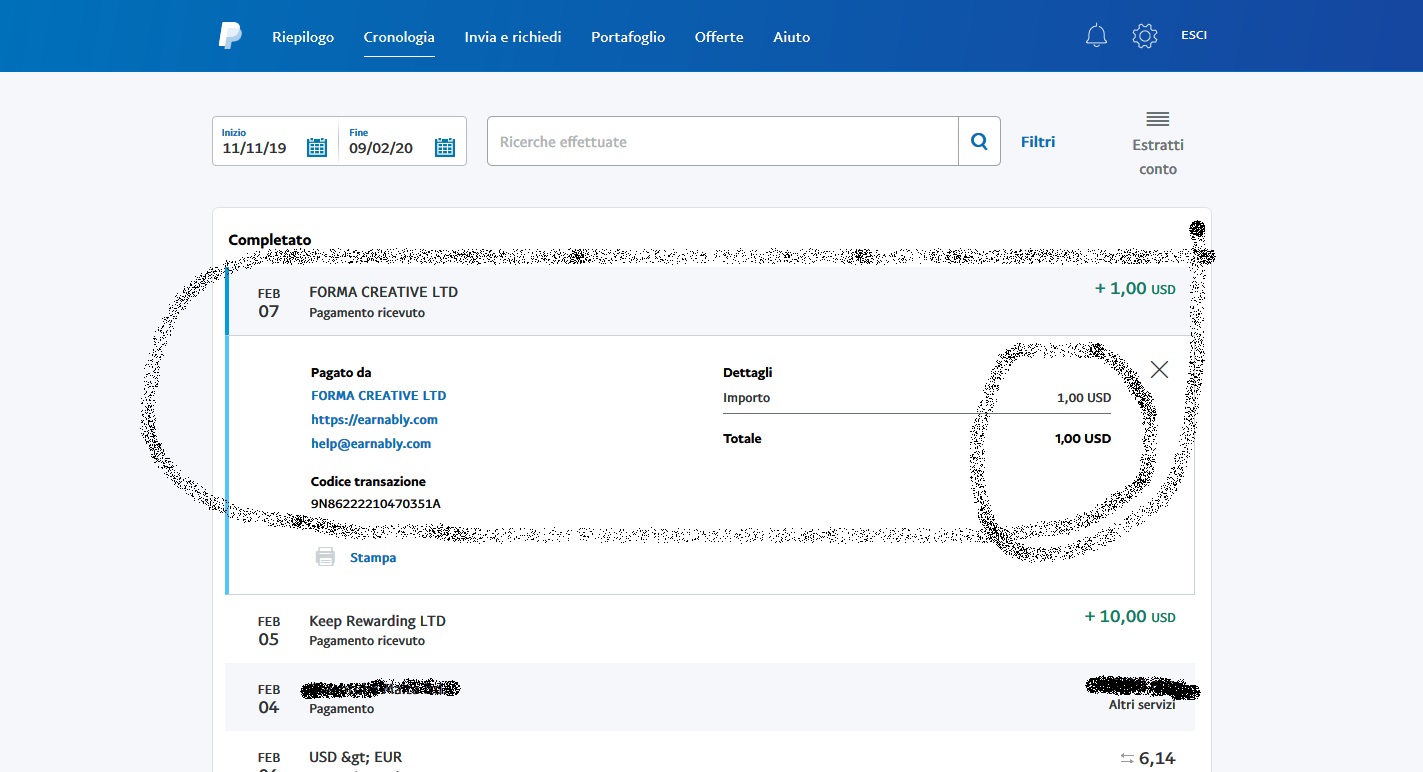Viewport: 1423px width, 772px height.
Task: Open the Filtri link
Action: pyautogui.click(x=1038, y=142)
